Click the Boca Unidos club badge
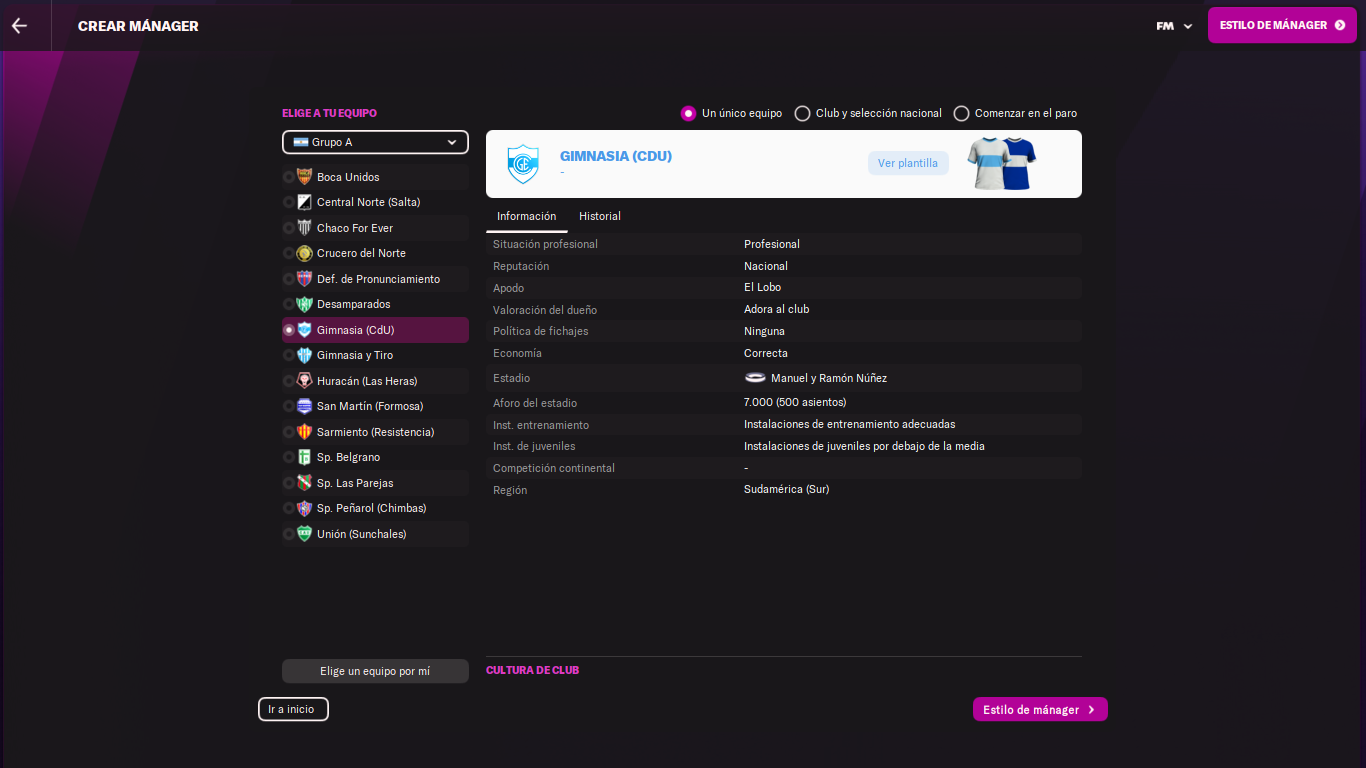1366x768 pixels. tap(304, 177)
